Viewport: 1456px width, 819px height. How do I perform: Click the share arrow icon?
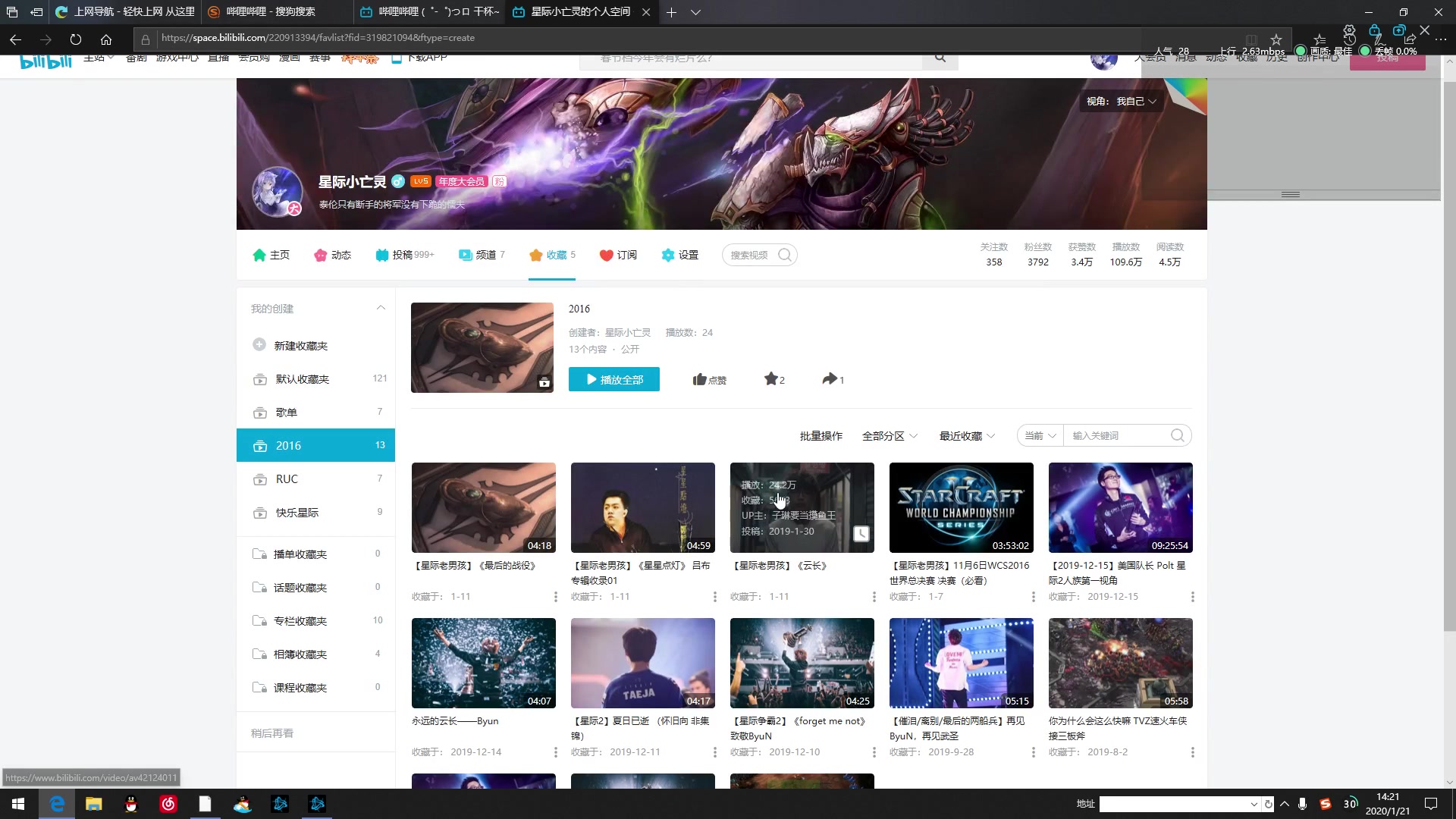(x=830, y=378)
